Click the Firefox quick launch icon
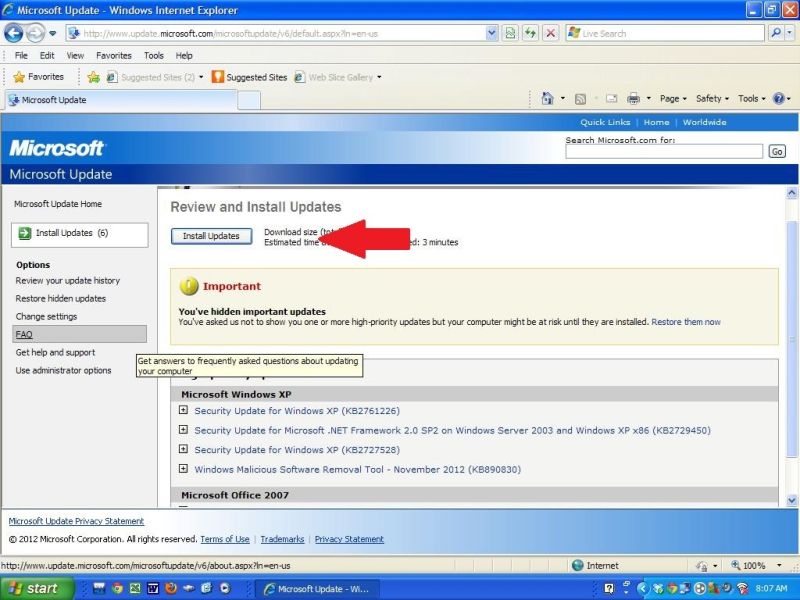Image resolution: width=800 pixels, height=600 pixels. coord(170,588)
